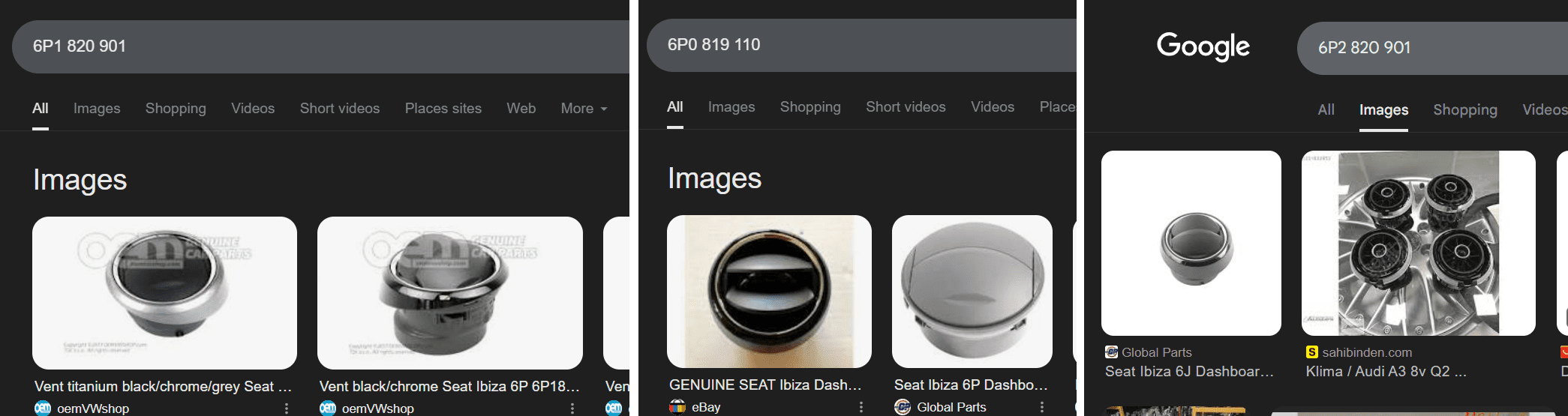Expand the More dropdown in 6P1 820 901 search
1568x416 pixels.
[x=584, y=109]
